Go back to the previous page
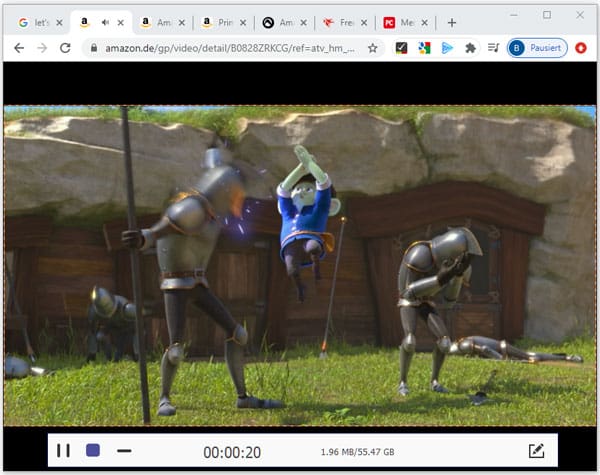The image size is (600, 475). point(19,48)
